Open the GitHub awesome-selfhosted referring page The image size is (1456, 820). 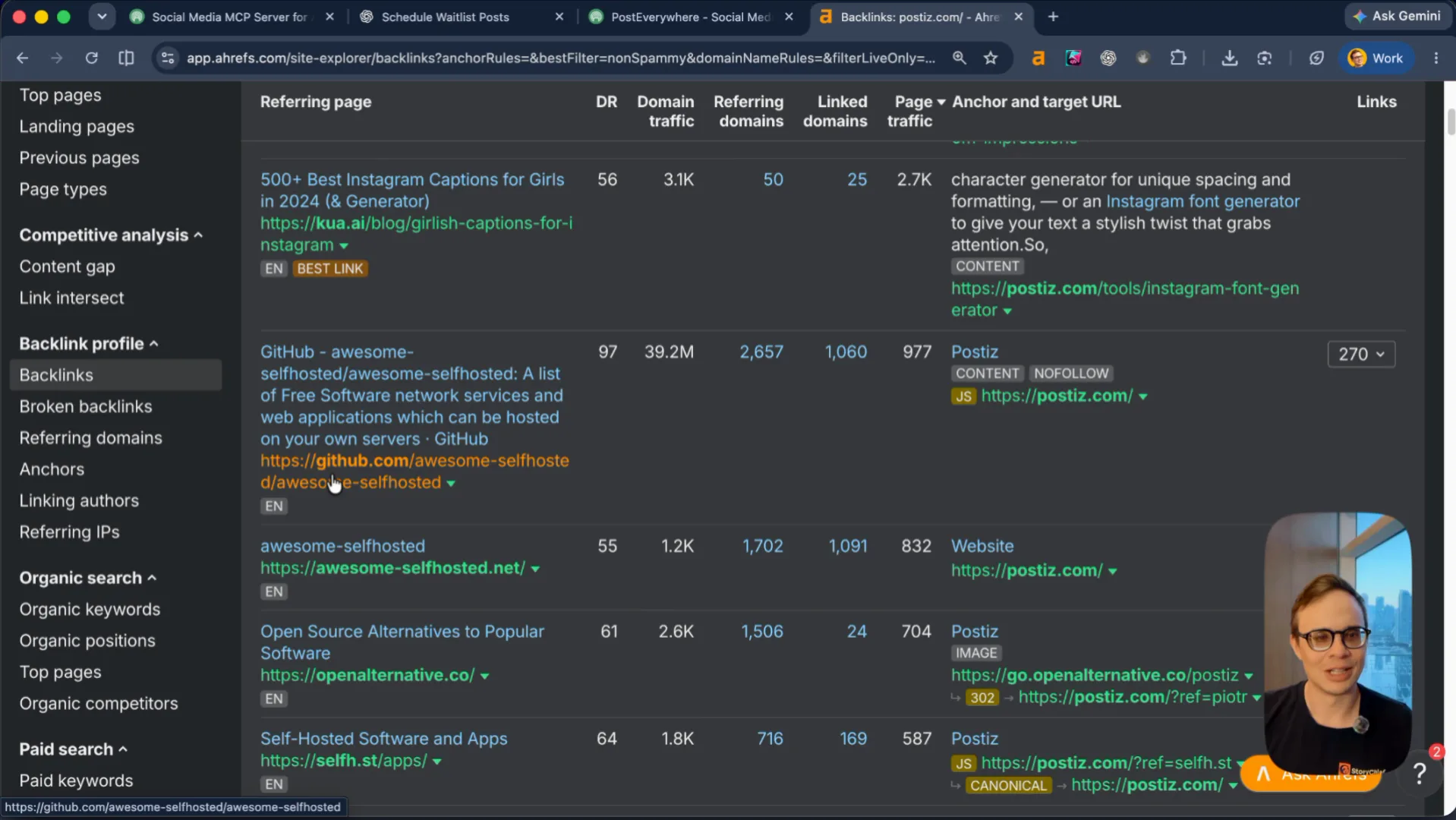coord(412,396)
